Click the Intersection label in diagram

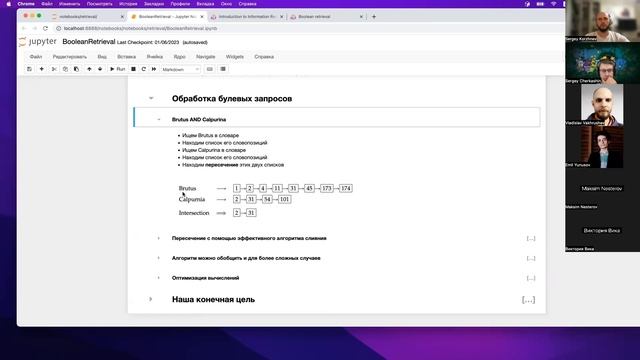194,213
